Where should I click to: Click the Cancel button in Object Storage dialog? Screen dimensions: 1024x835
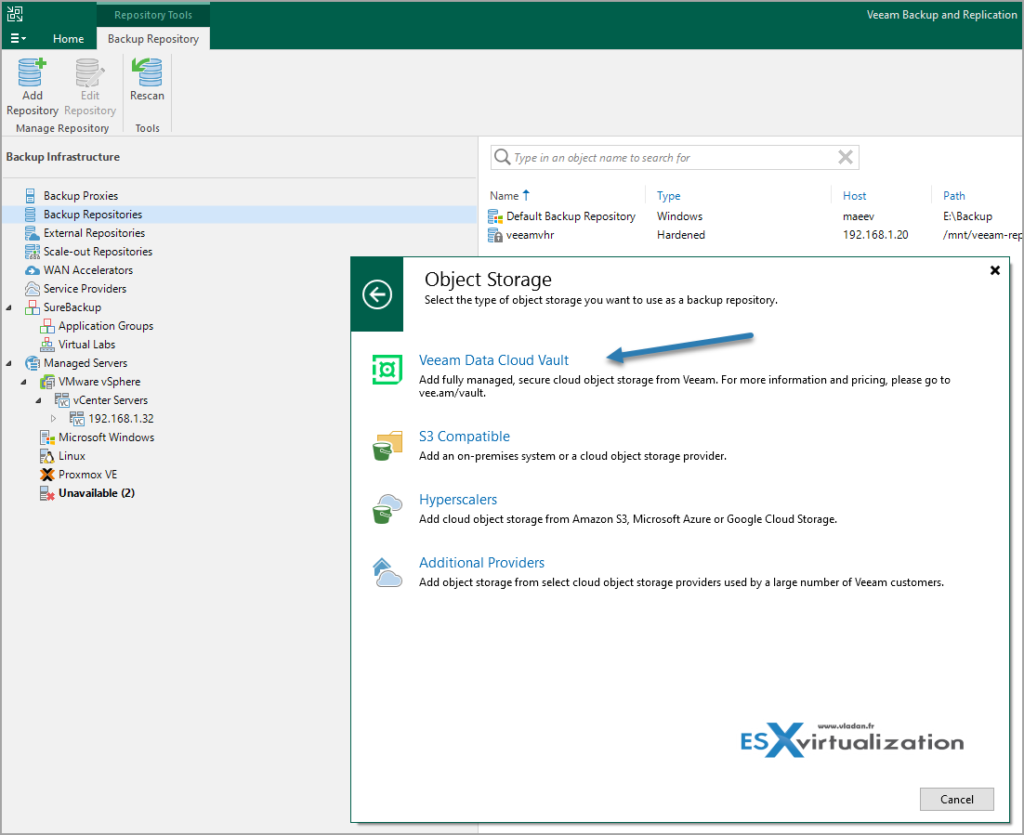pyautogui.click(x=956, y=799)
